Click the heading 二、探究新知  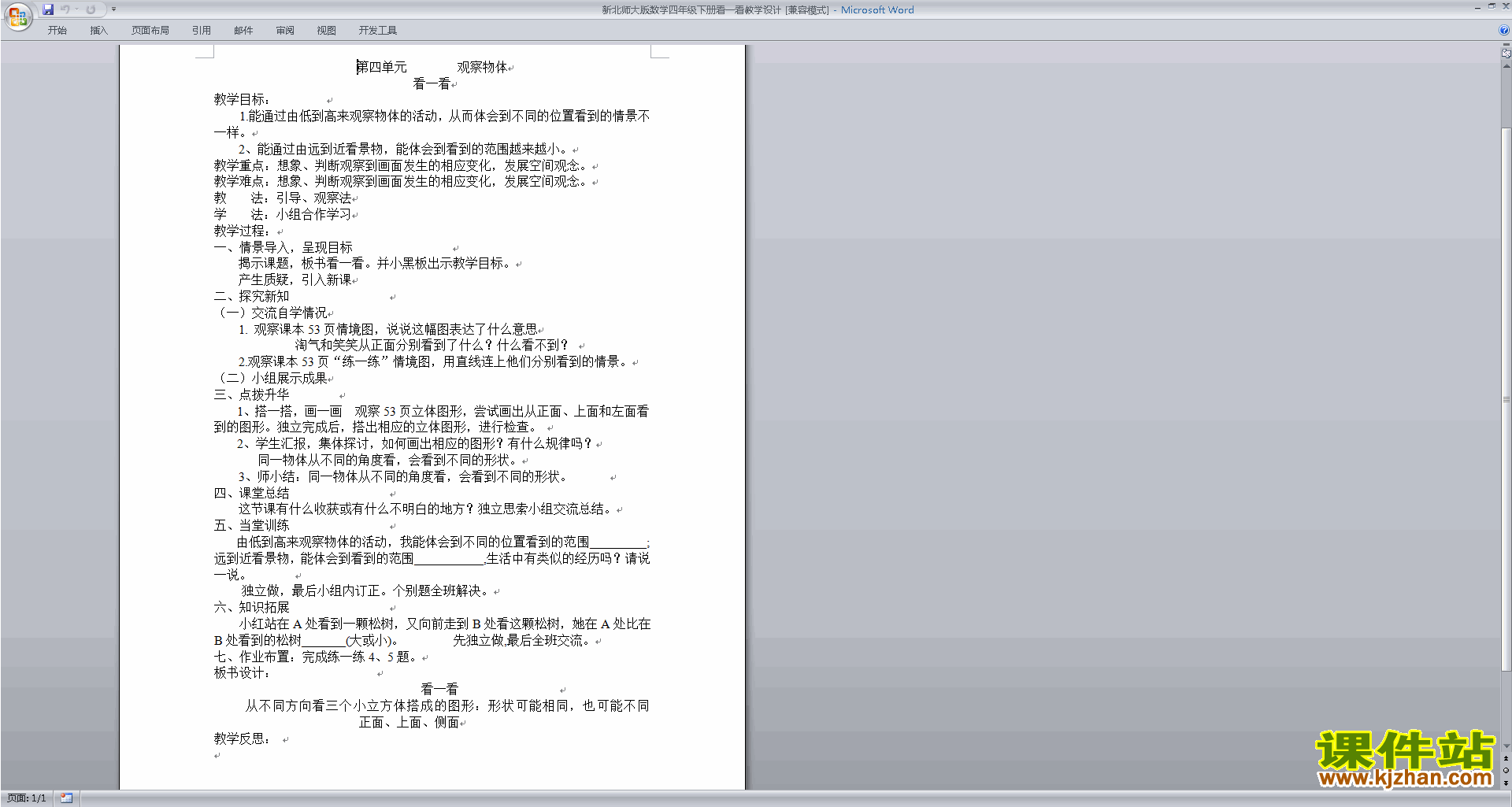[x=251, y=297]
